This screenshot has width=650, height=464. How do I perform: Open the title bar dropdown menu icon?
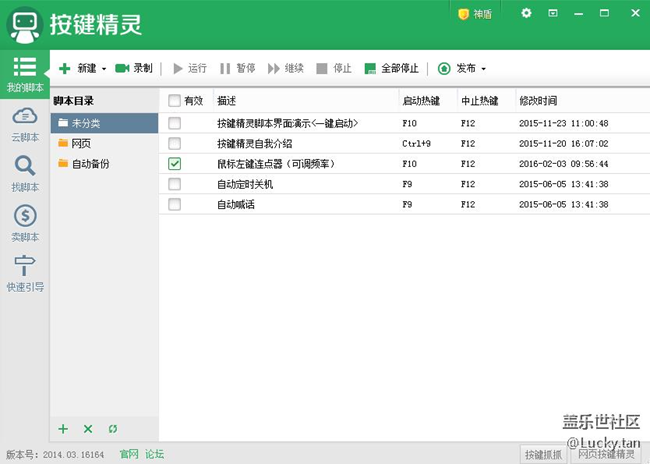(553, 13)
